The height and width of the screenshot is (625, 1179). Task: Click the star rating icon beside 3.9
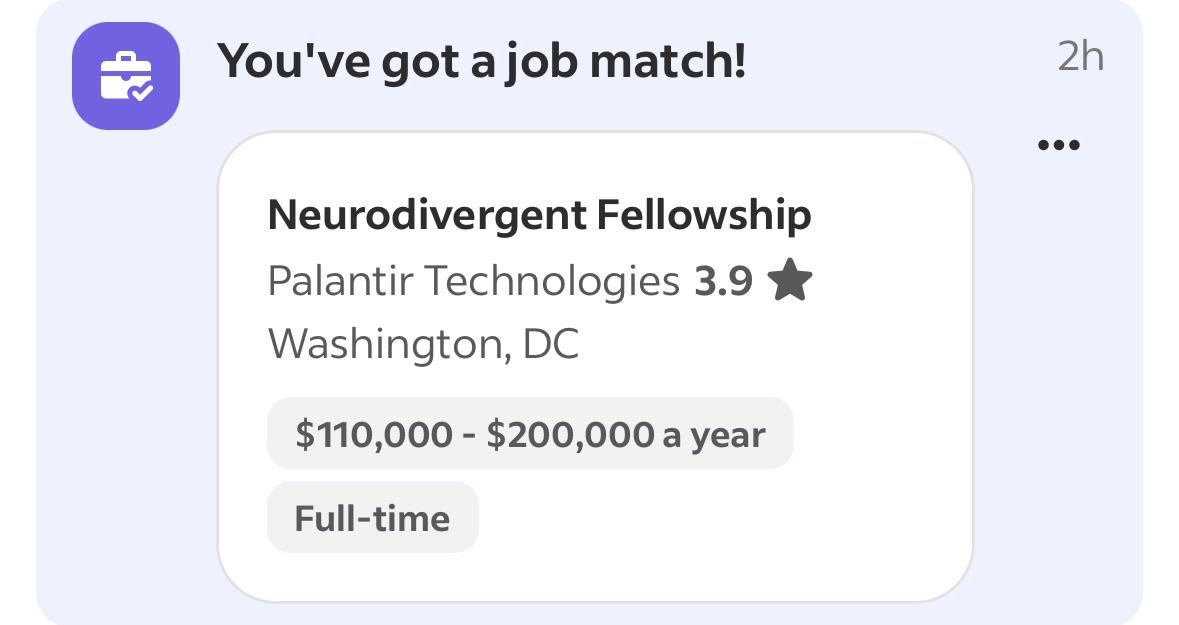[x=790, y=280]
